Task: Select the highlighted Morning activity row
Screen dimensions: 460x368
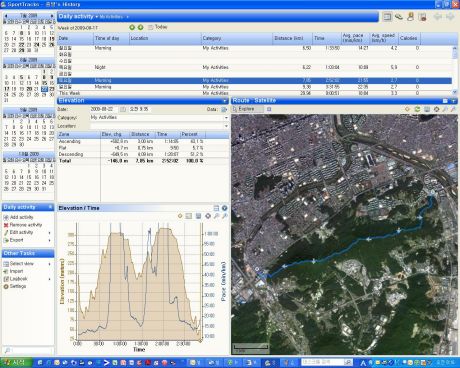Action: (255, 80)
